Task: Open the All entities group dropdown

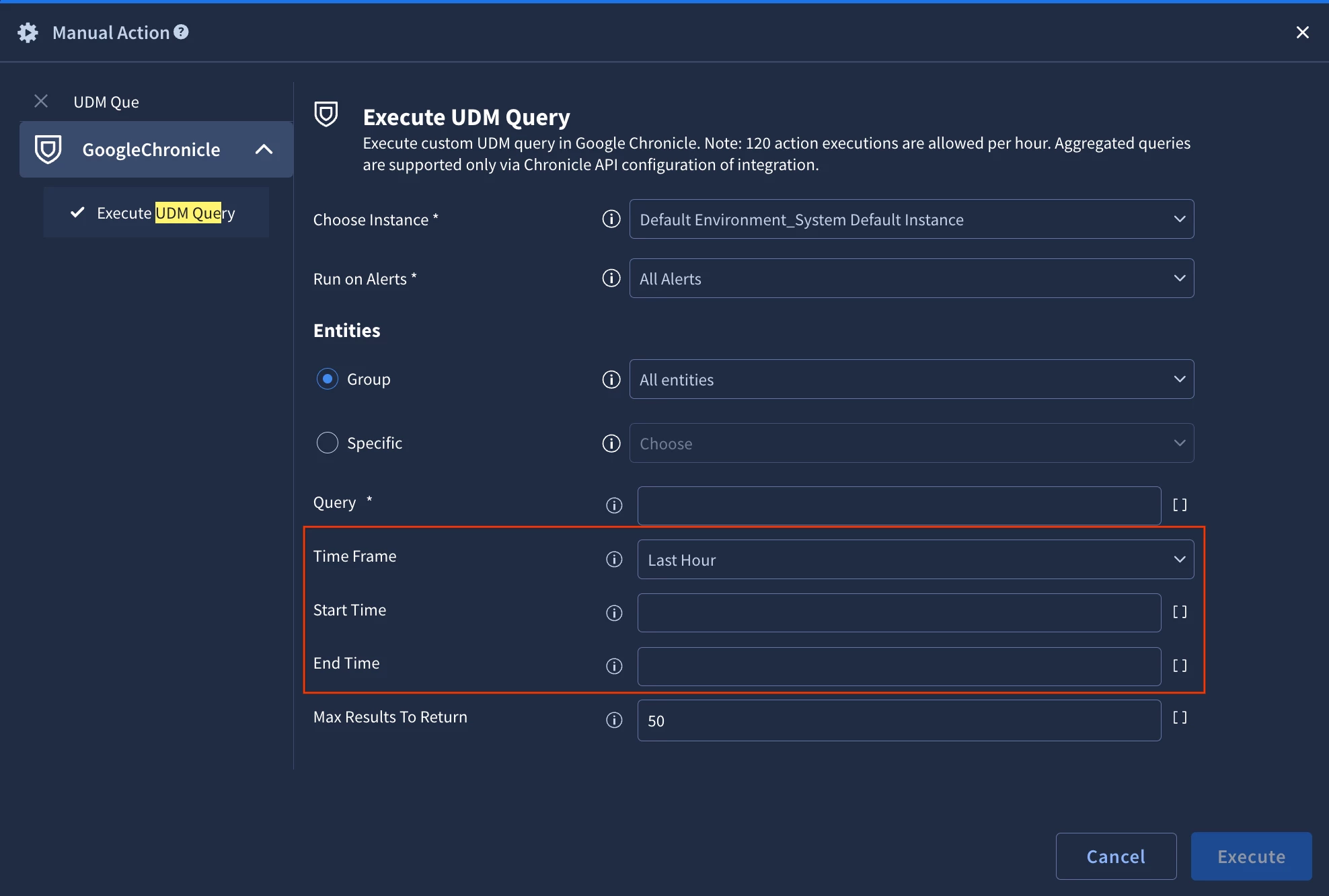Action: 911,379
